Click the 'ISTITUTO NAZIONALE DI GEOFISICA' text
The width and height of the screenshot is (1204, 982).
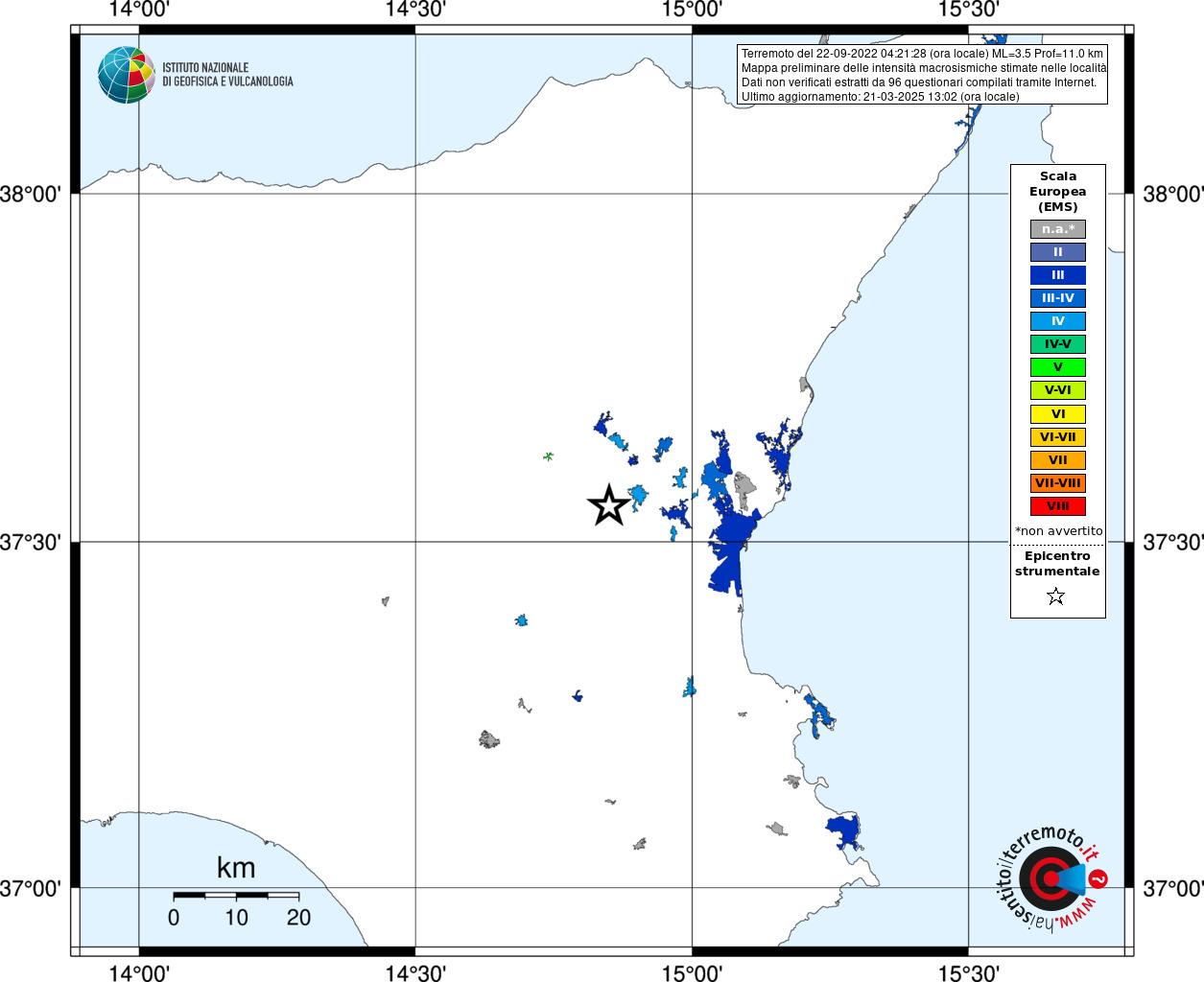tap(227, 75)
